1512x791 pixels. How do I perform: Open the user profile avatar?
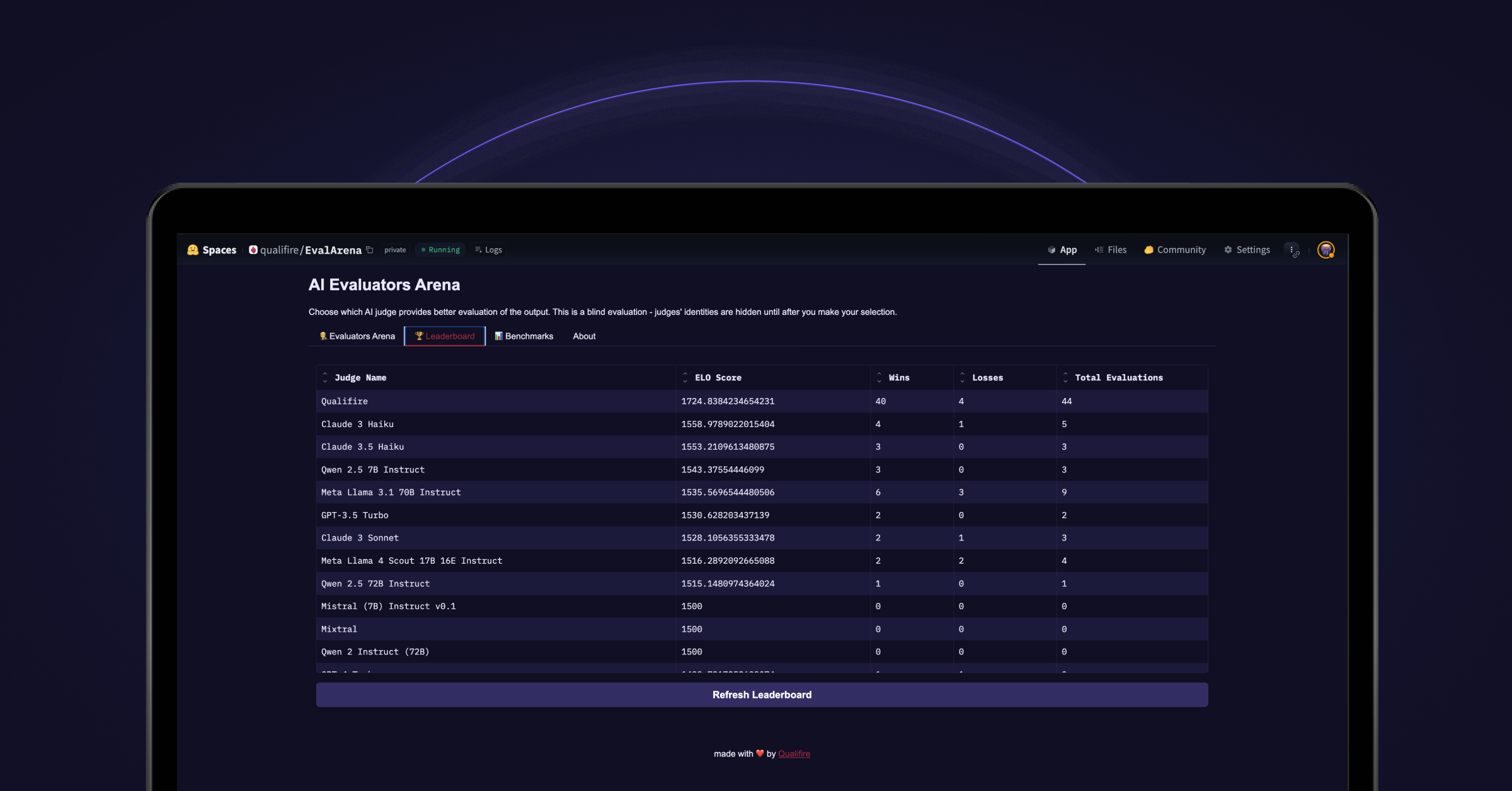pyautogui.click(x=1326, y=250)
